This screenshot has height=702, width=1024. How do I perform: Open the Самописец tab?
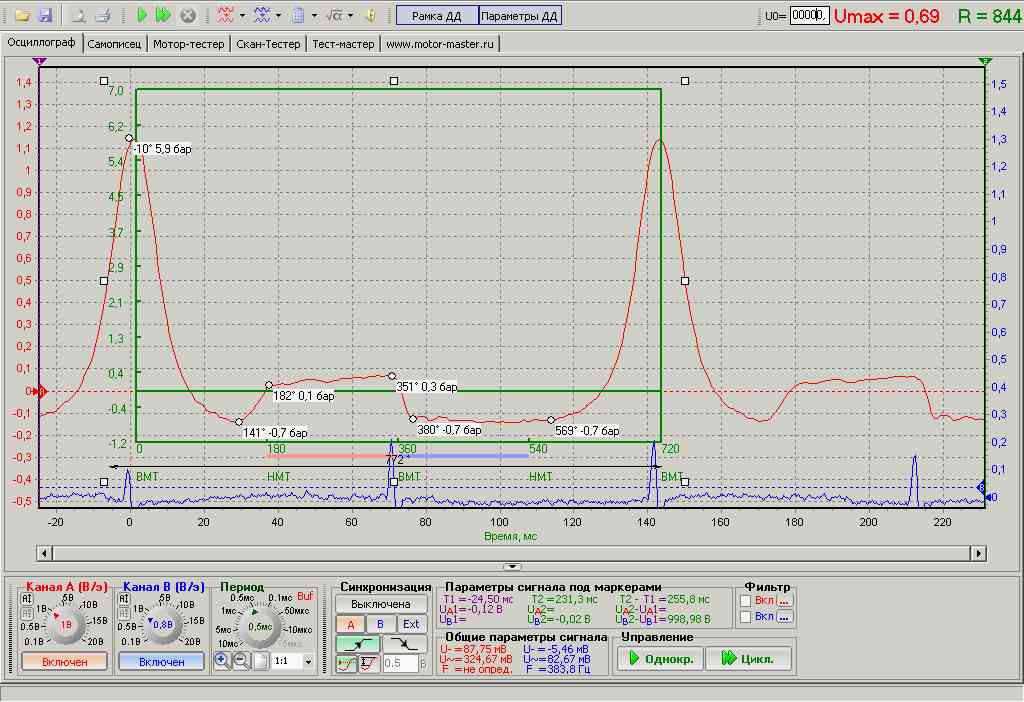[115, 44]
